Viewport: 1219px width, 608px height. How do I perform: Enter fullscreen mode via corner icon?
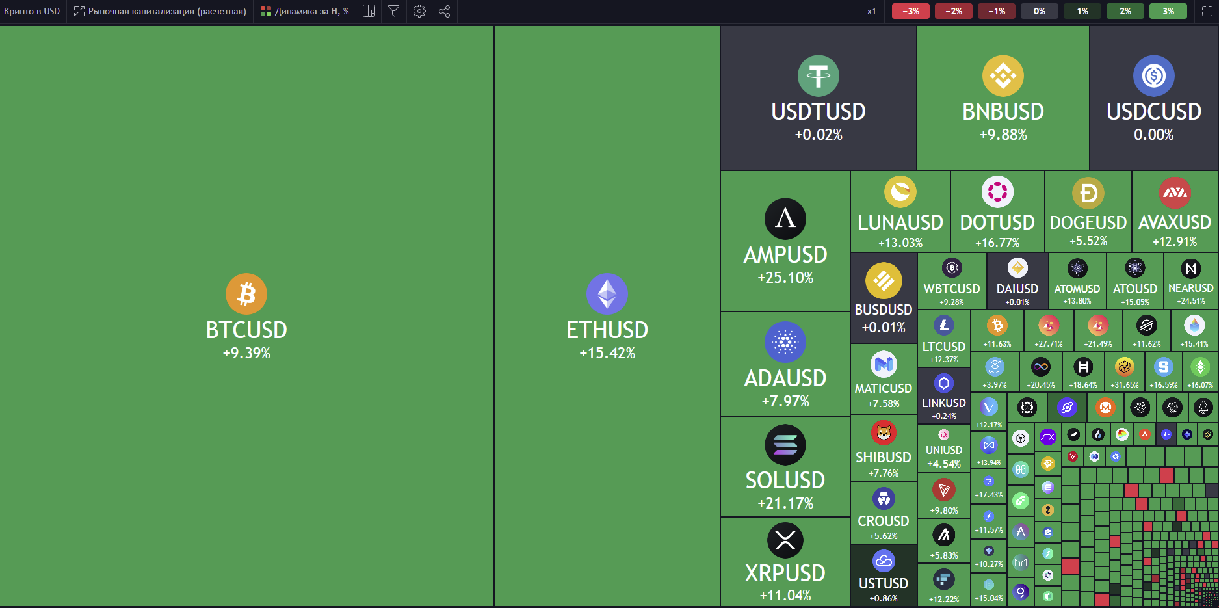click(x=1205, y=11)
